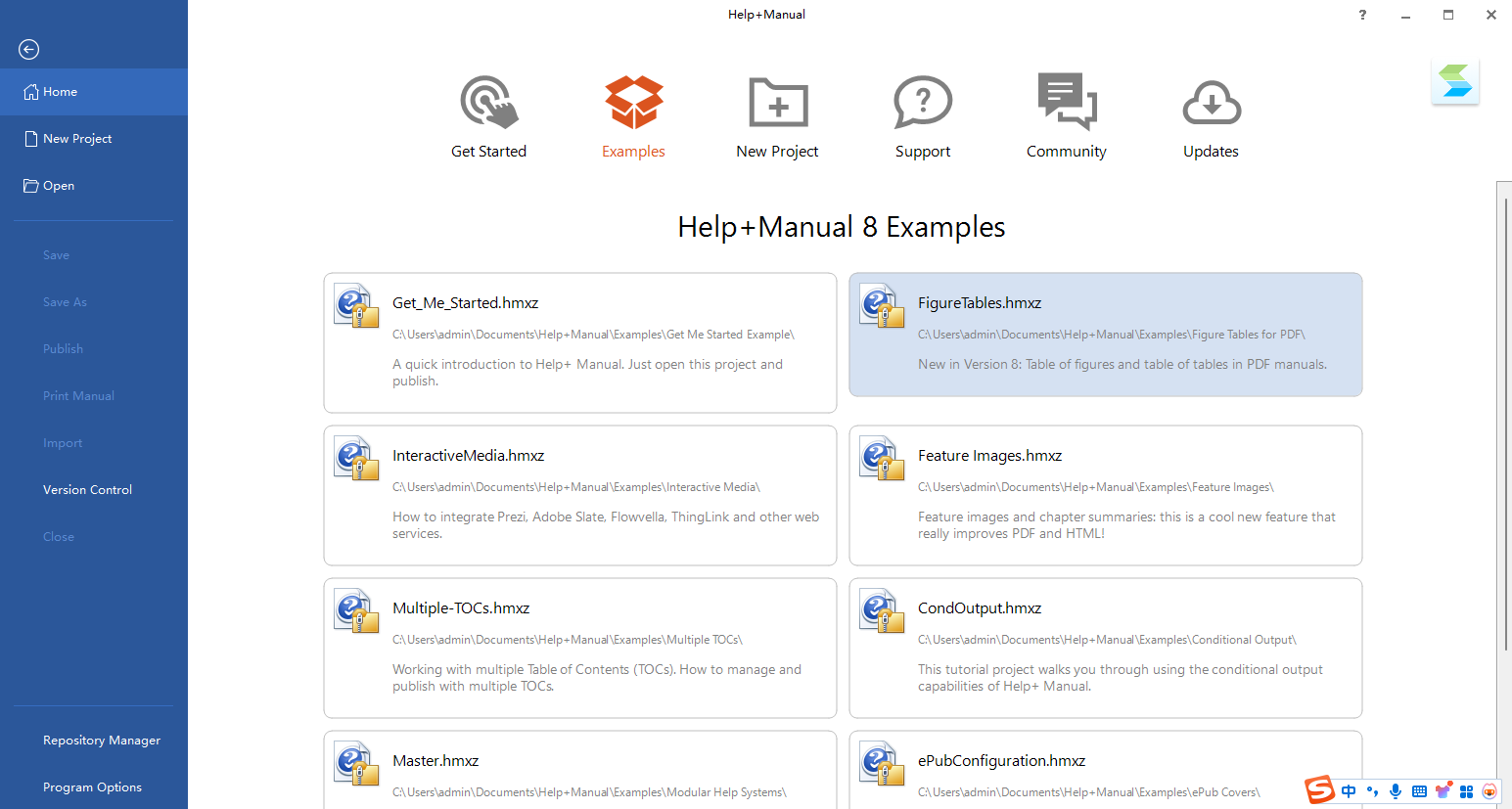Choose Open in the sidebar
1512x809 pixels.
tap(94, 186)
